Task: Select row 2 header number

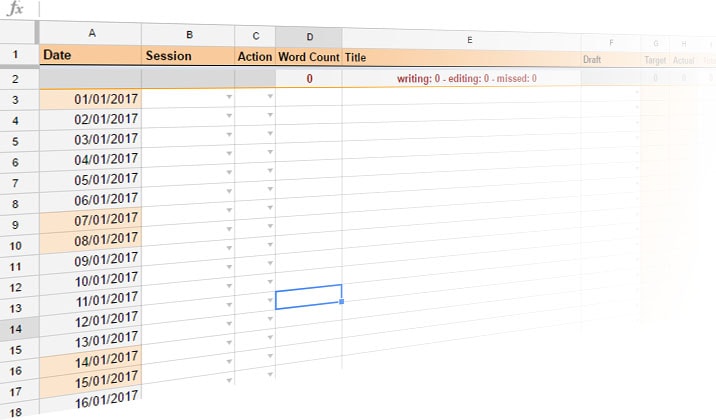Action: 17,79
